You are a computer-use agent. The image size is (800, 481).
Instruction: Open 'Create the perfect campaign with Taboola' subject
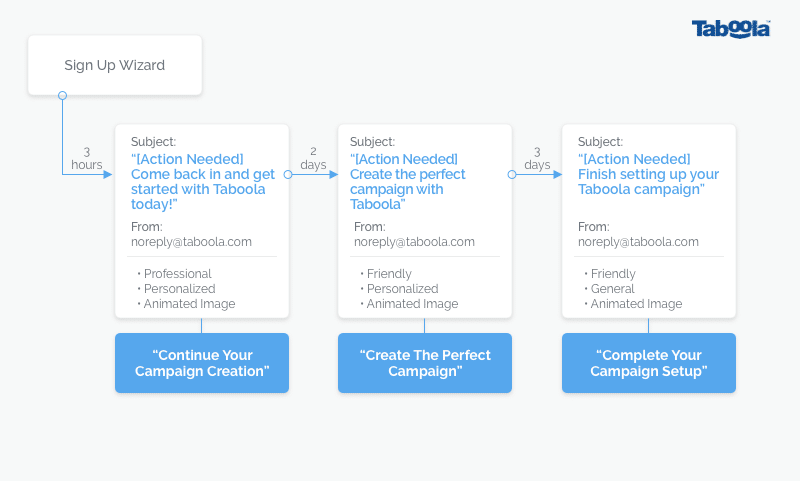407,182
